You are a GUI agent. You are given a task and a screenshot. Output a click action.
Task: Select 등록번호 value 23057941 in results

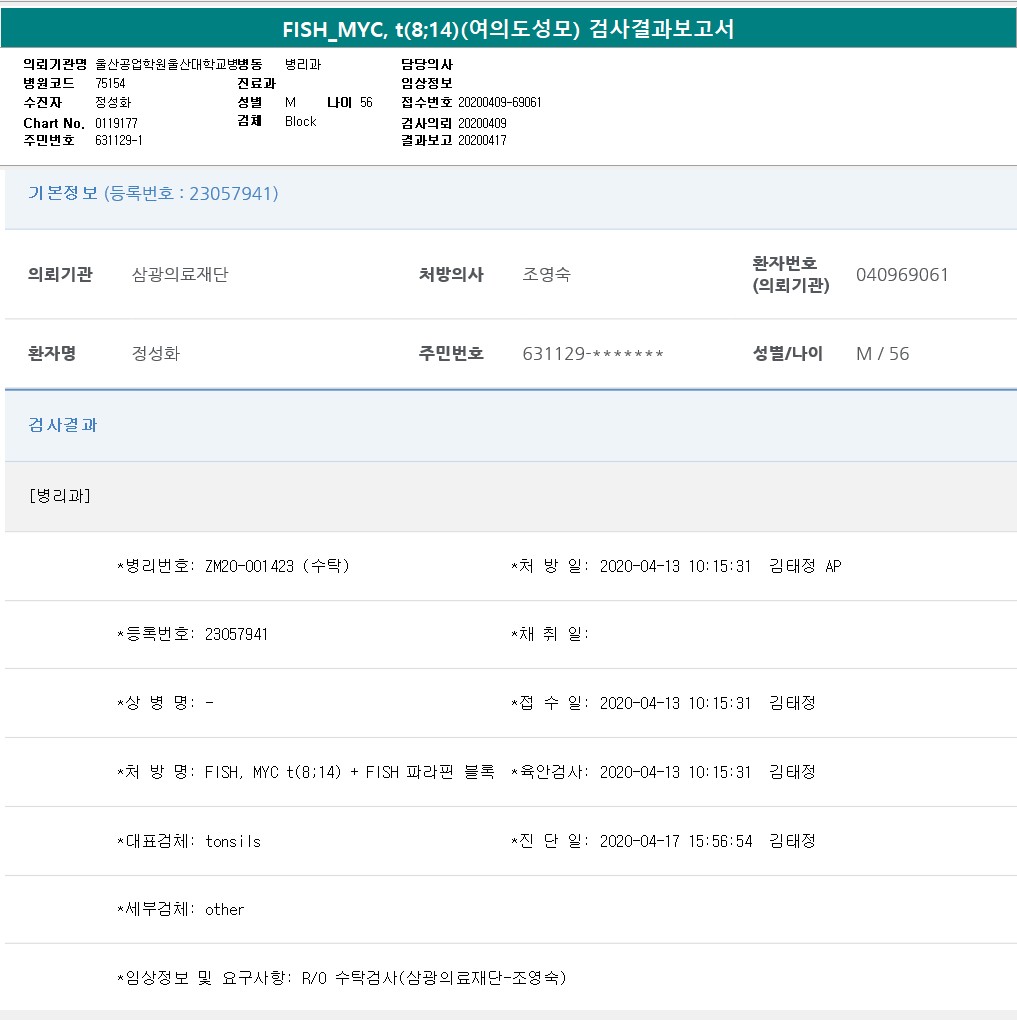tap(236, 634)
